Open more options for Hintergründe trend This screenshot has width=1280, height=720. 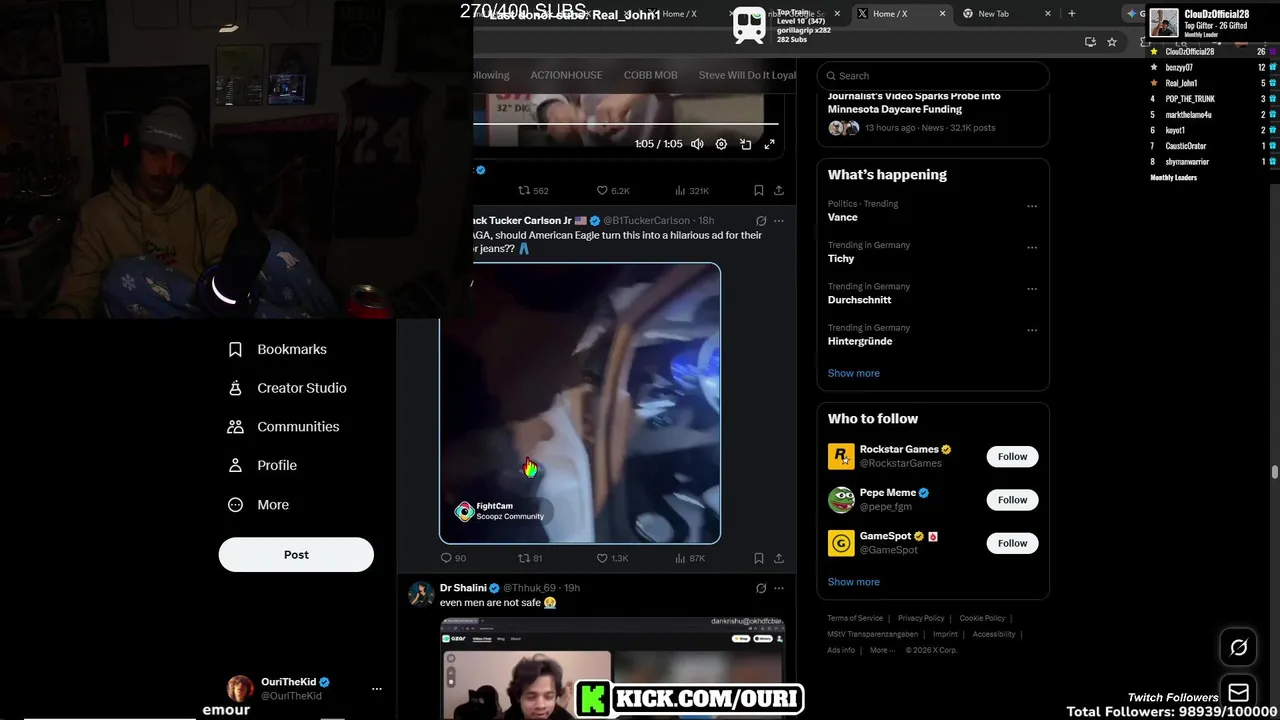coord(1032,330)
